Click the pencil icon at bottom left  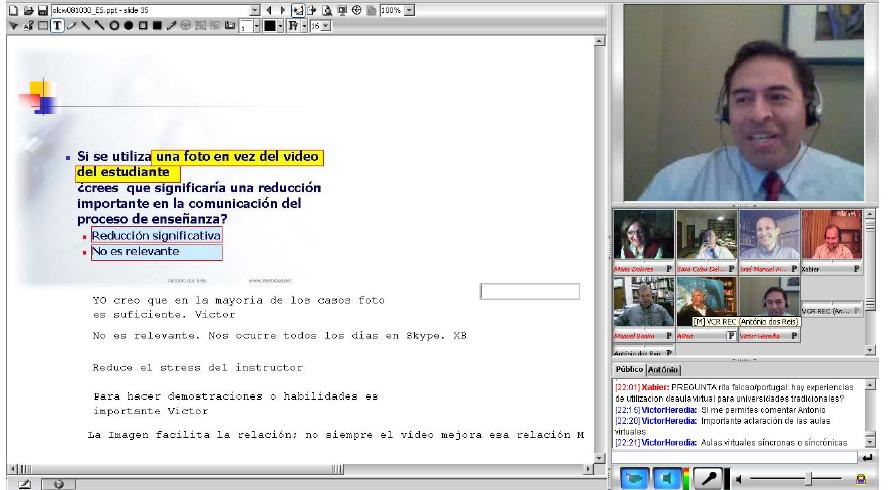(x=24, y=484)
